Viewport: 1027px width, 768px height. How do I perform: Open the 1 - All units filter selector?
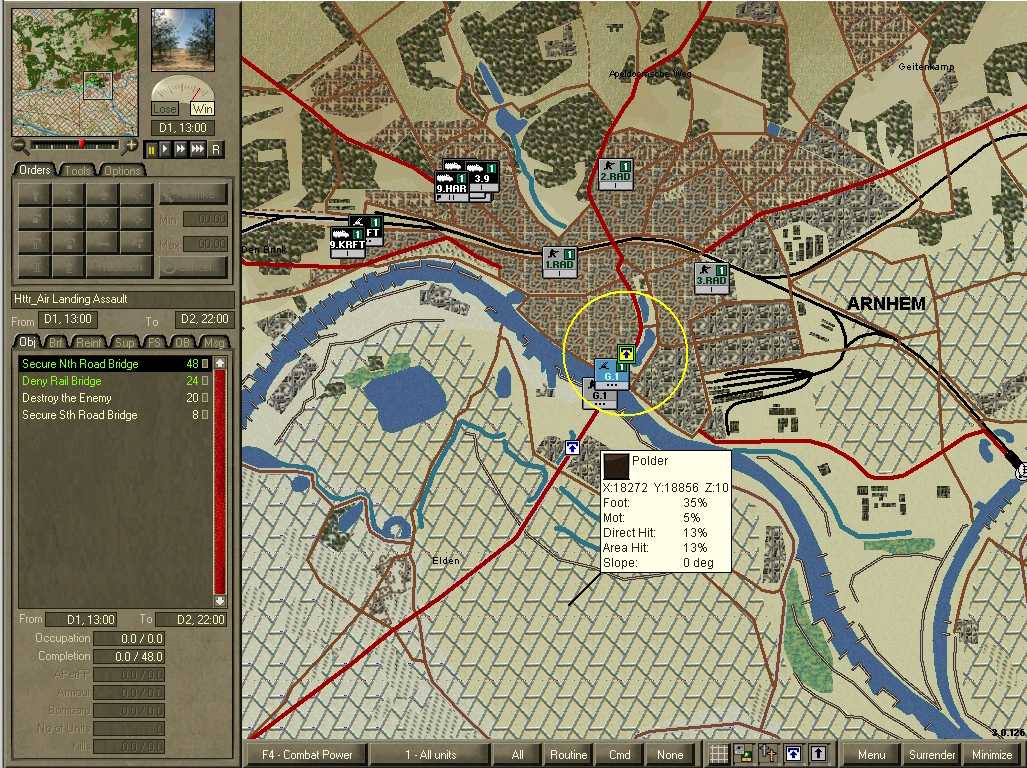coord(430,754)
